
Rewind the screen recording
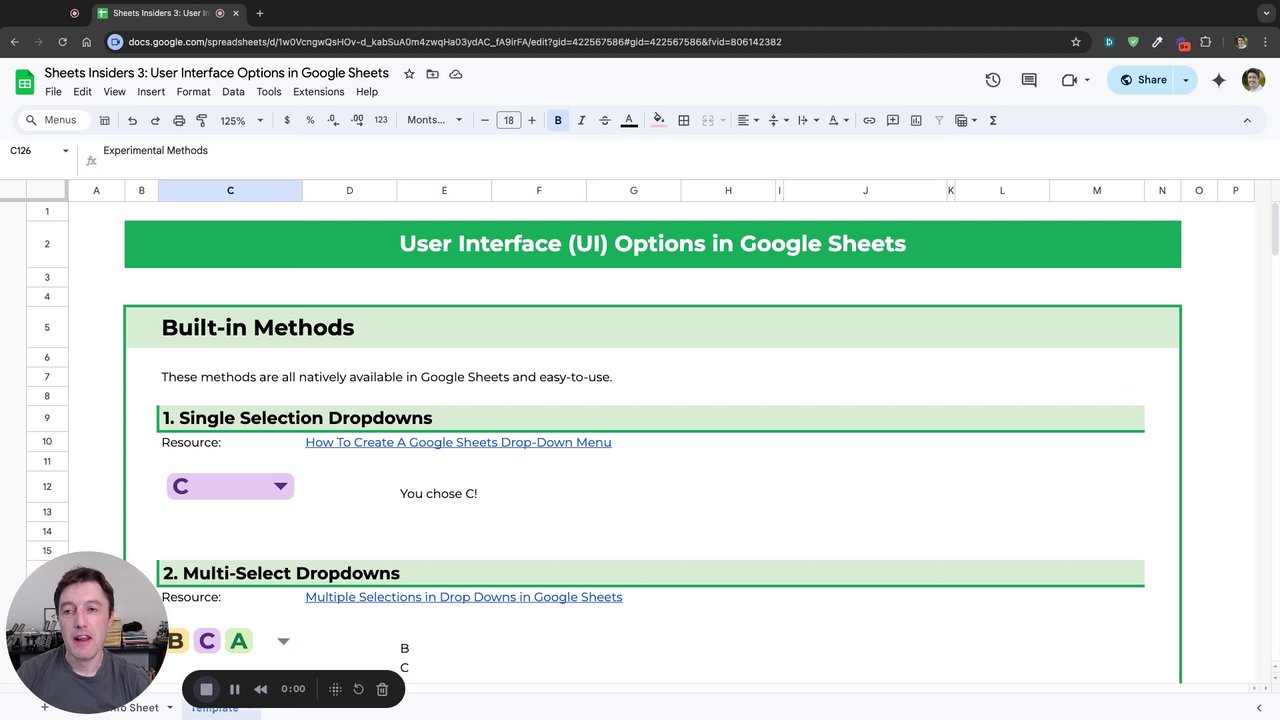(x=261, y=689)
